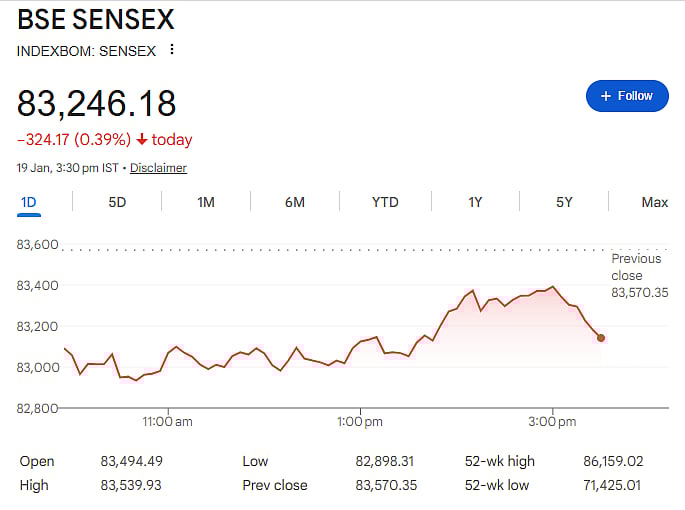
Task: Click the 83,246.18 current price
Action: (x=97, y=103)
